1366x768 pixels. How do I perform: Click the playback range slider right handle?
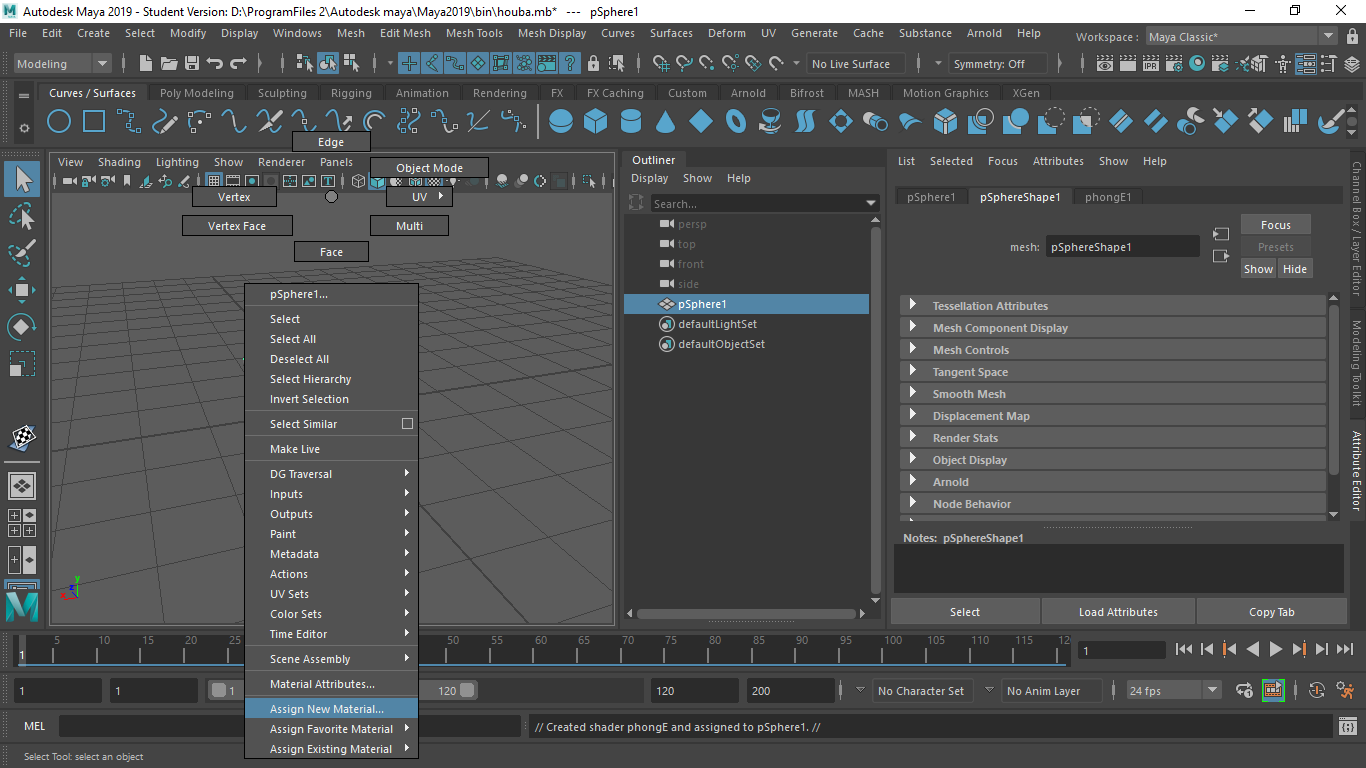pyautogui.click(x=467, y=690)
